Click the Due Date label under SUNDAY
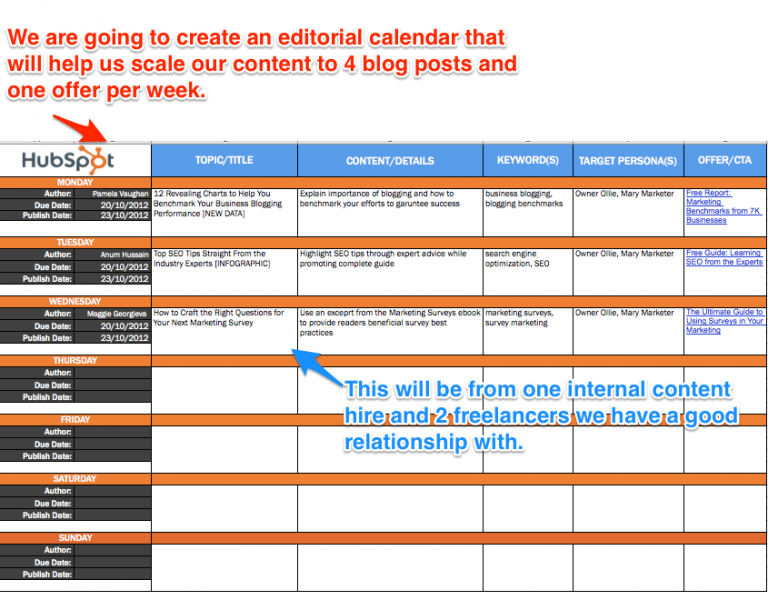The height and width of the screenshot is (610, 768). 53,562
